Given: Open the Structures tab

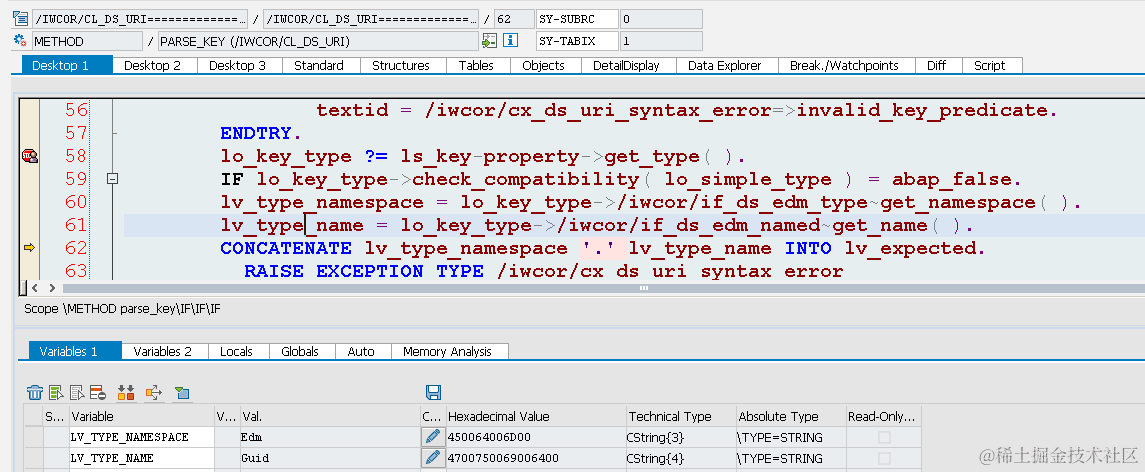Looking at the screenshot, I should pos(404,65).
